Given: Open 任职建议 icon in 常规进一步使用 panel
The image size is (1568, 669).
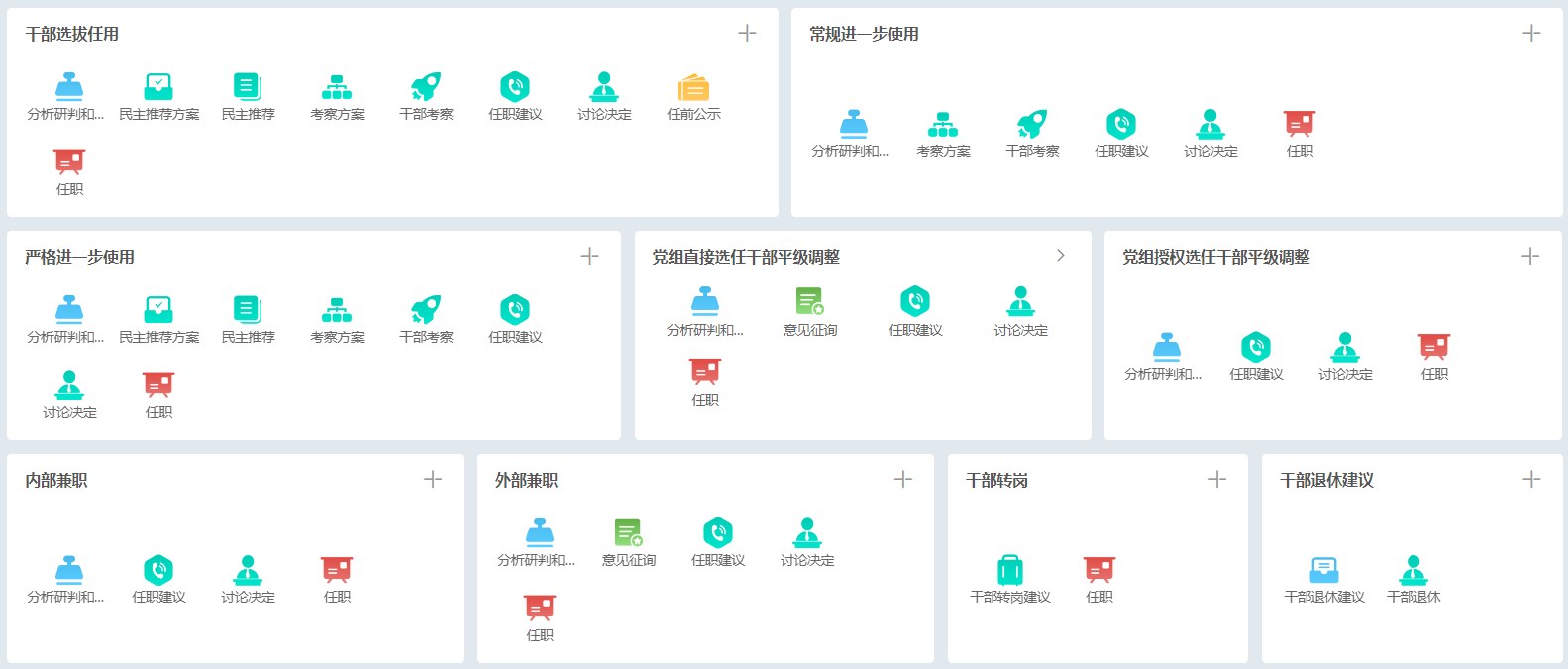Looking at the screenshot, I should [1121, 124].
